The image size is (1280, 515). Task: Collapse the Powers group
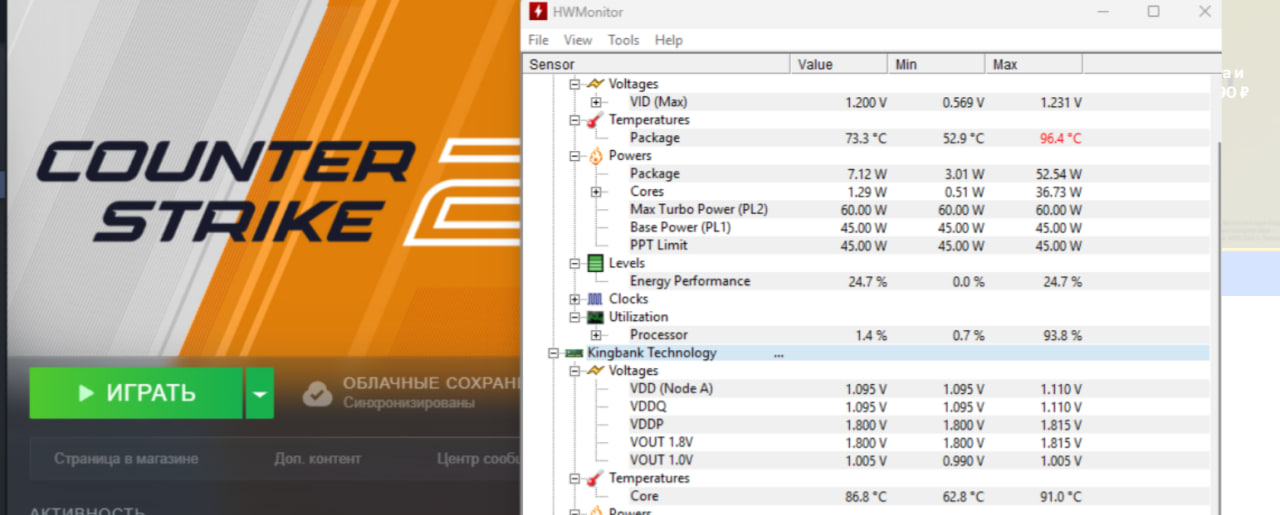click(x=575, y=156)
